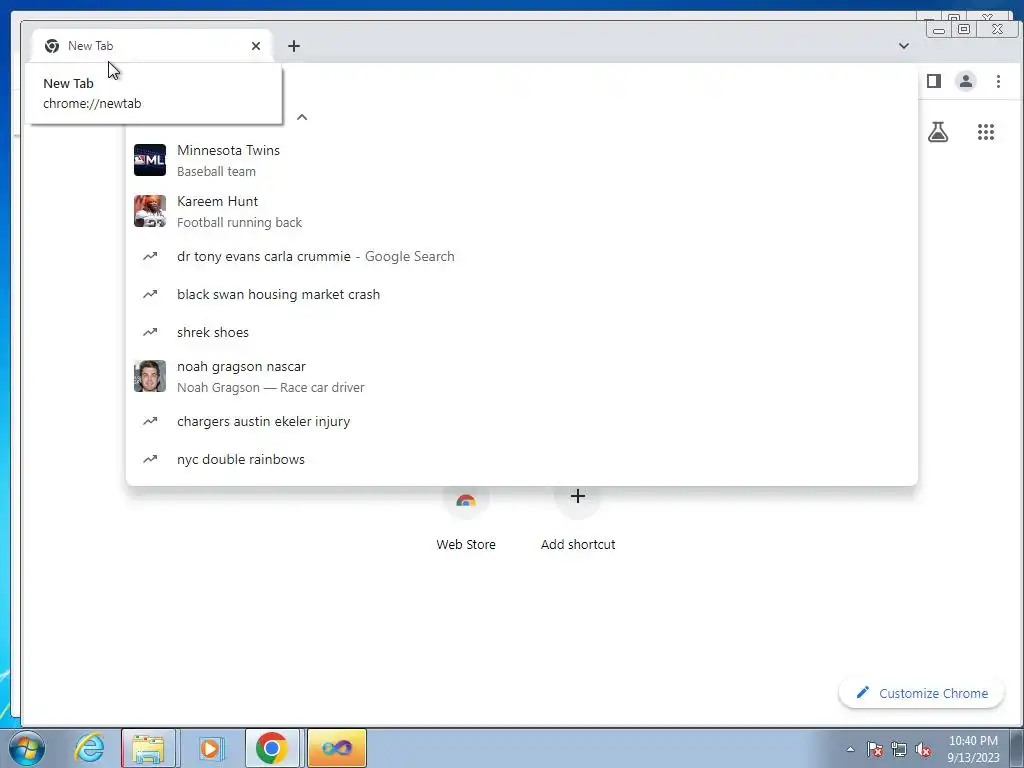Screen dimensions: 1024x768
Task: Click trending icon beside shrek shoes
Action: (150, 332)
